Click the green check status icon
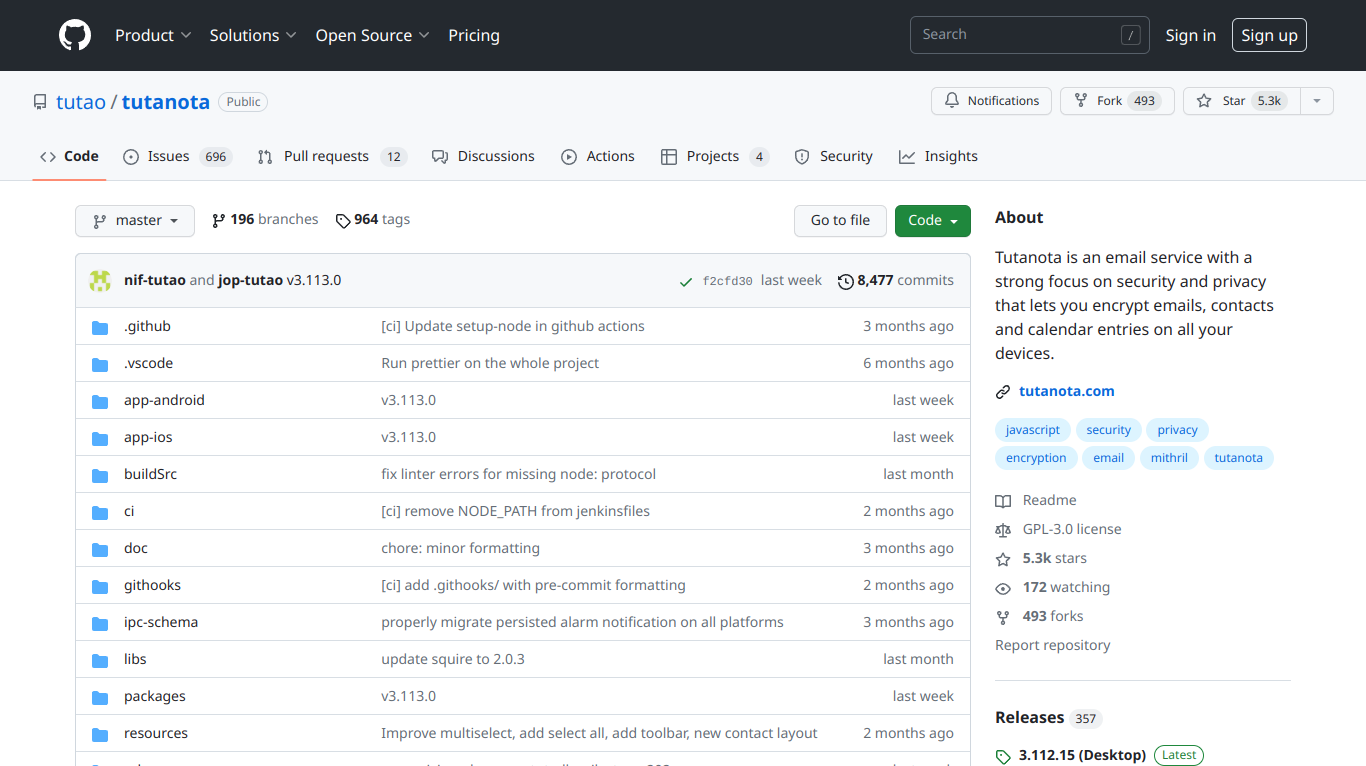Screen dimensions: 1366x766 (686, 282)
